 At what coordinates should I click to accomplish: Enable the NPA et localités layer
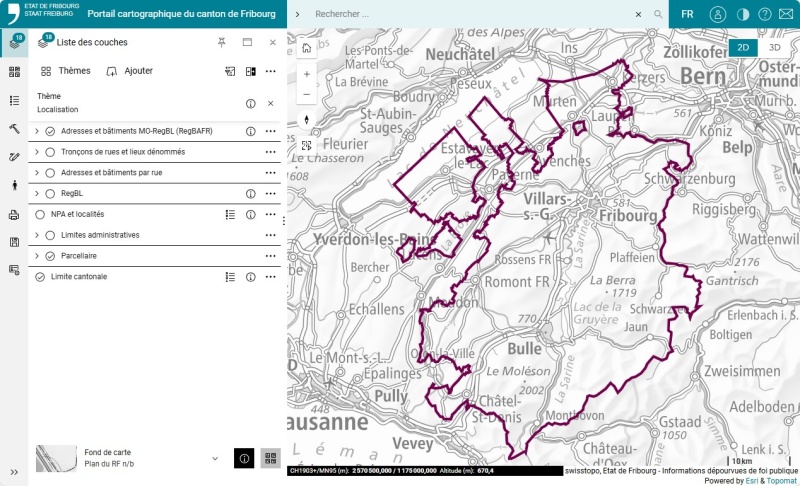click(x=40, y=214)
